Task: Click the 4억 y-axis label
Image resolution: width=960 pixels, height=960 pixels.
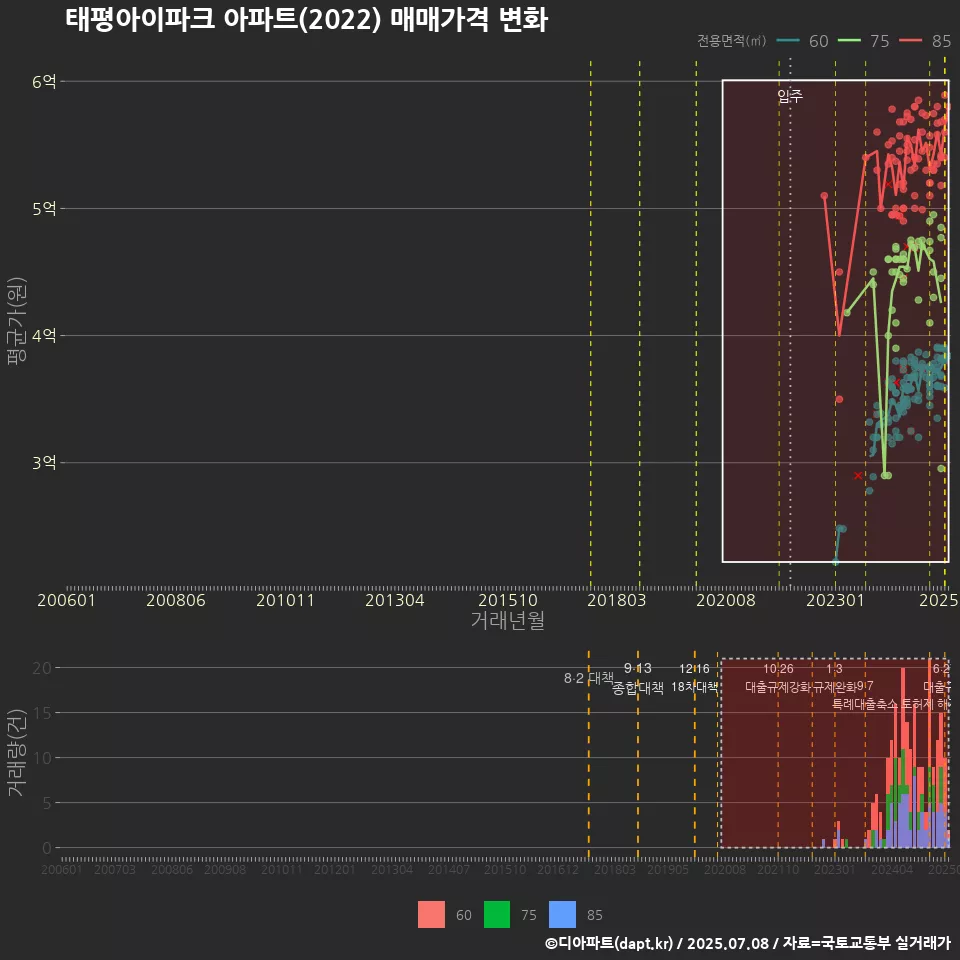Action: coord(44,336)
